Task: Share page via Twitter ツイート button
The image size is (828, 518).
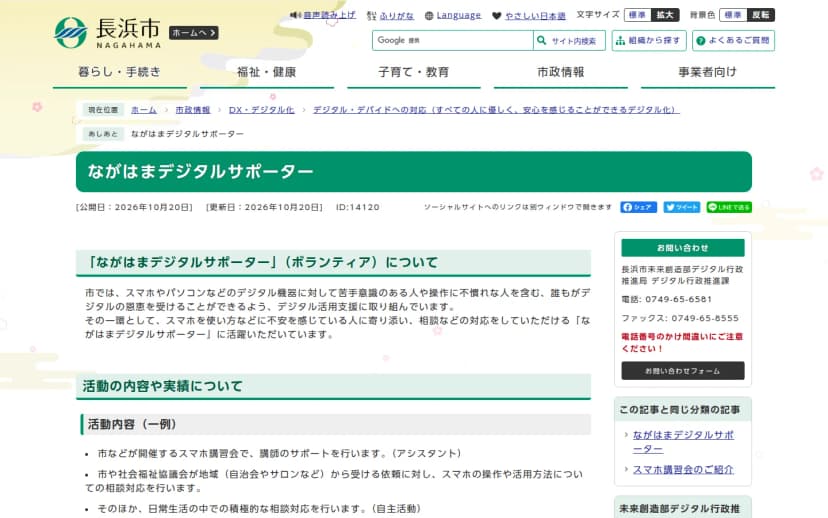Action: 682,208
